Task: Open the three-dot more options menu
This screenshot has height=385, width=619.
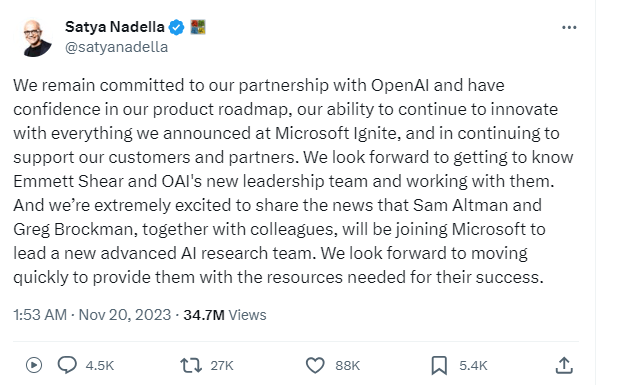Action: point(569,27)
